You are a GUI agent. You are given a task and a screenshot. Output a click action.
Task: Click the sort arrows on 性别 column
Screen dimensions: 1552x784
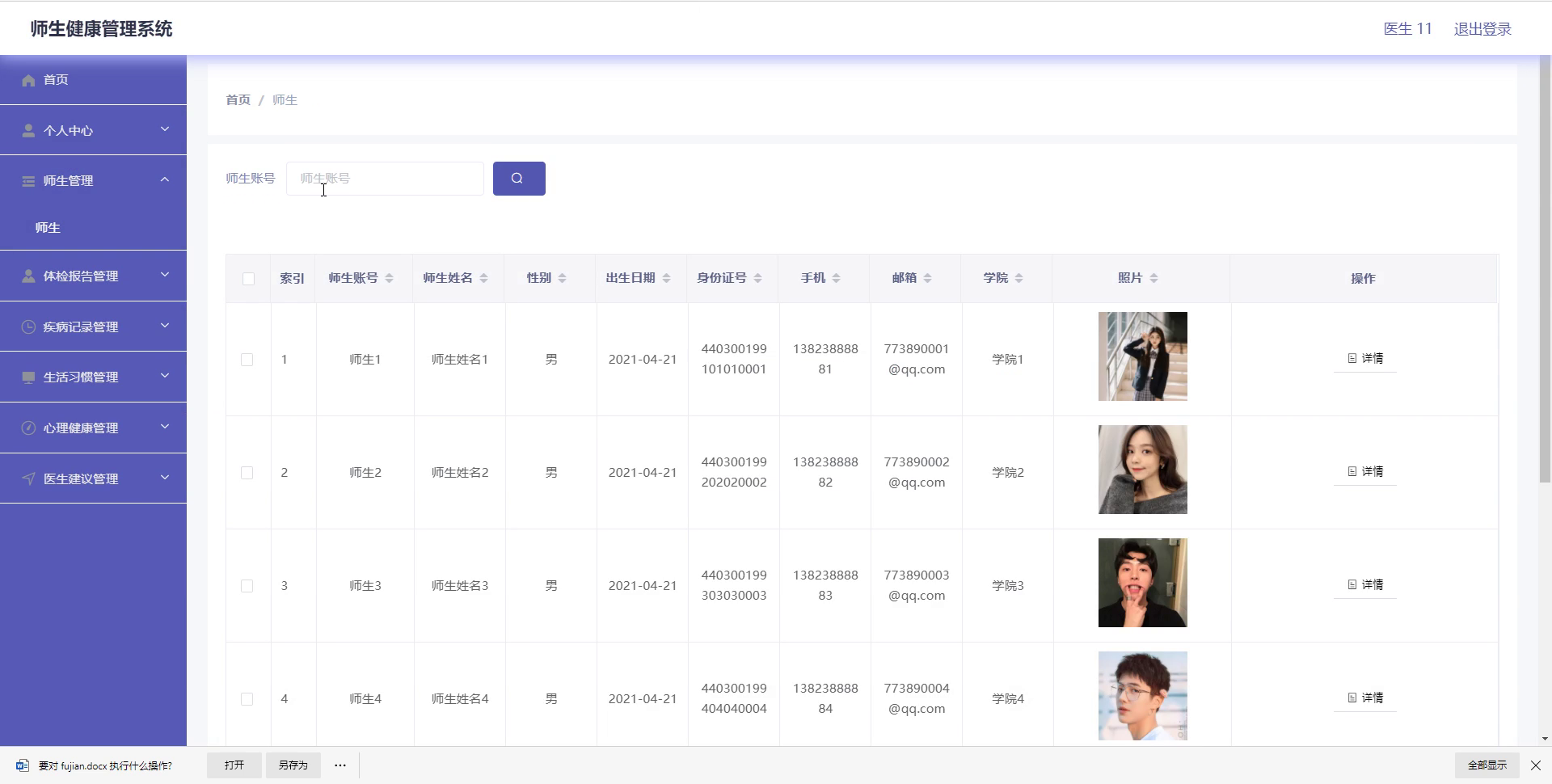(562, 278)
